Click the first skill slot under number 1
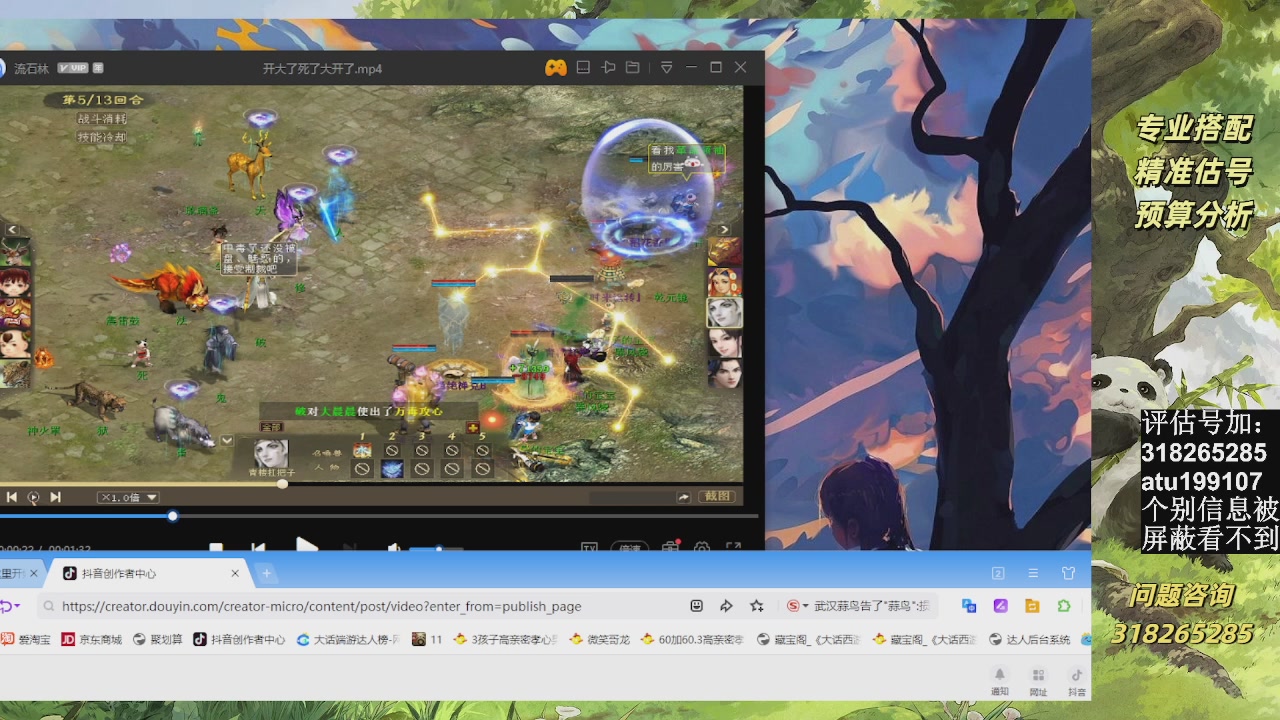The height and width of the screenshot is (720, 1280). [x=362, y=451]
